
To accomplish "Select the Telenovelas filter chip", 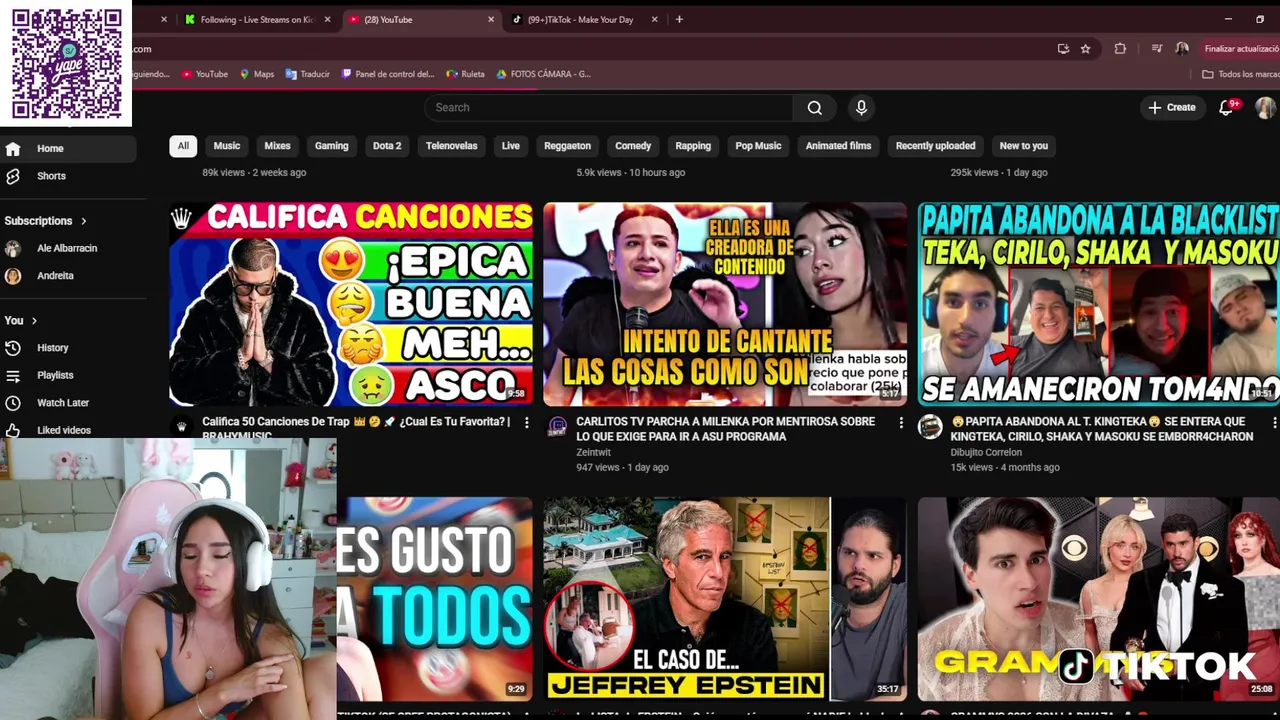I will click(452, 146).
